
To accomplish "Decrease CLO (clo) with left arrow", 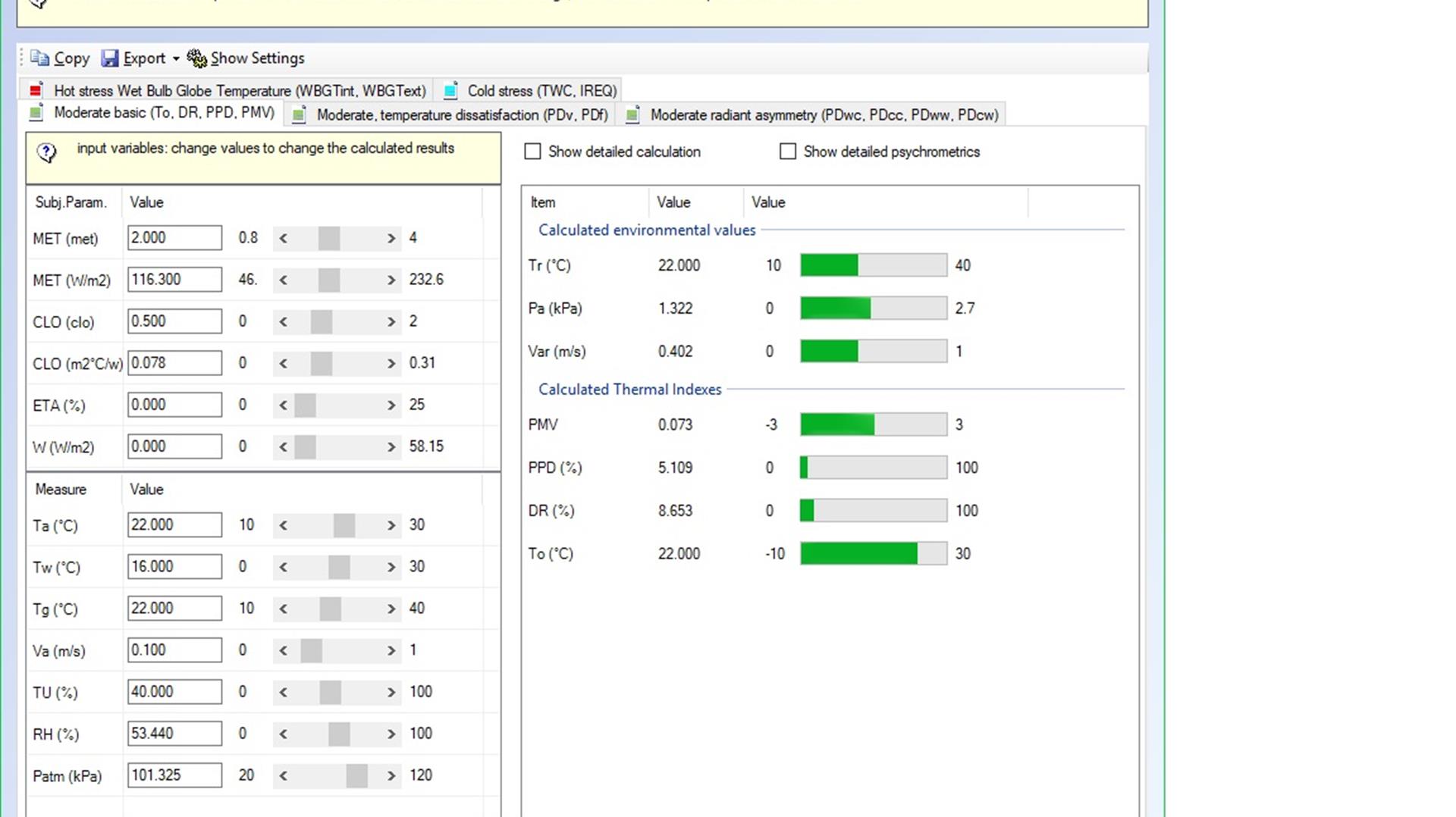I will pos(284,321).
